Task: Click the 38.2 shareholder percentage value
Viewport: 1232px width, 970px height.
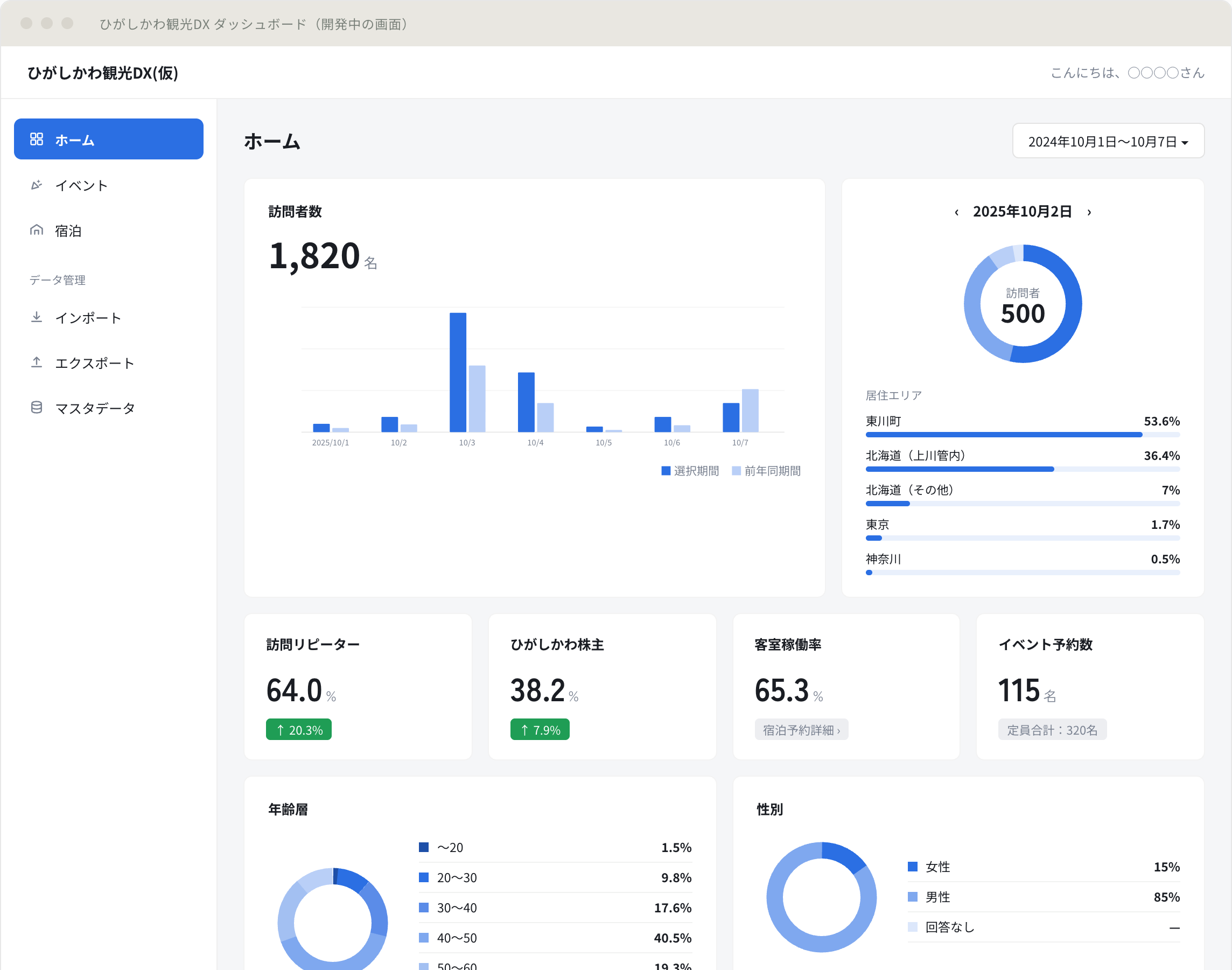Action: click(537, 690)
